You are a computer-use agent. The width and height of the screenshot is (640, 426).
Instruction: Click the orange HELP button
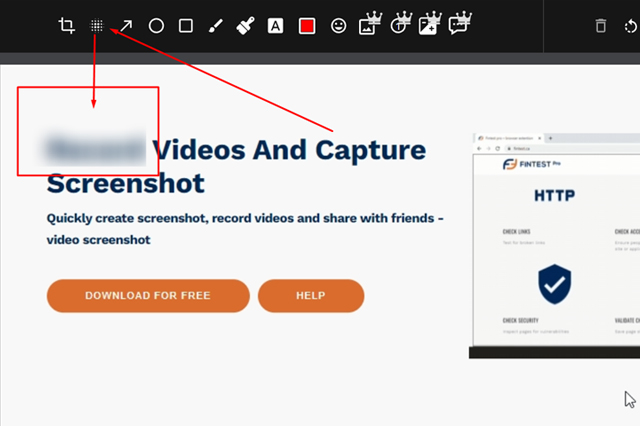(x=311, y=296)
